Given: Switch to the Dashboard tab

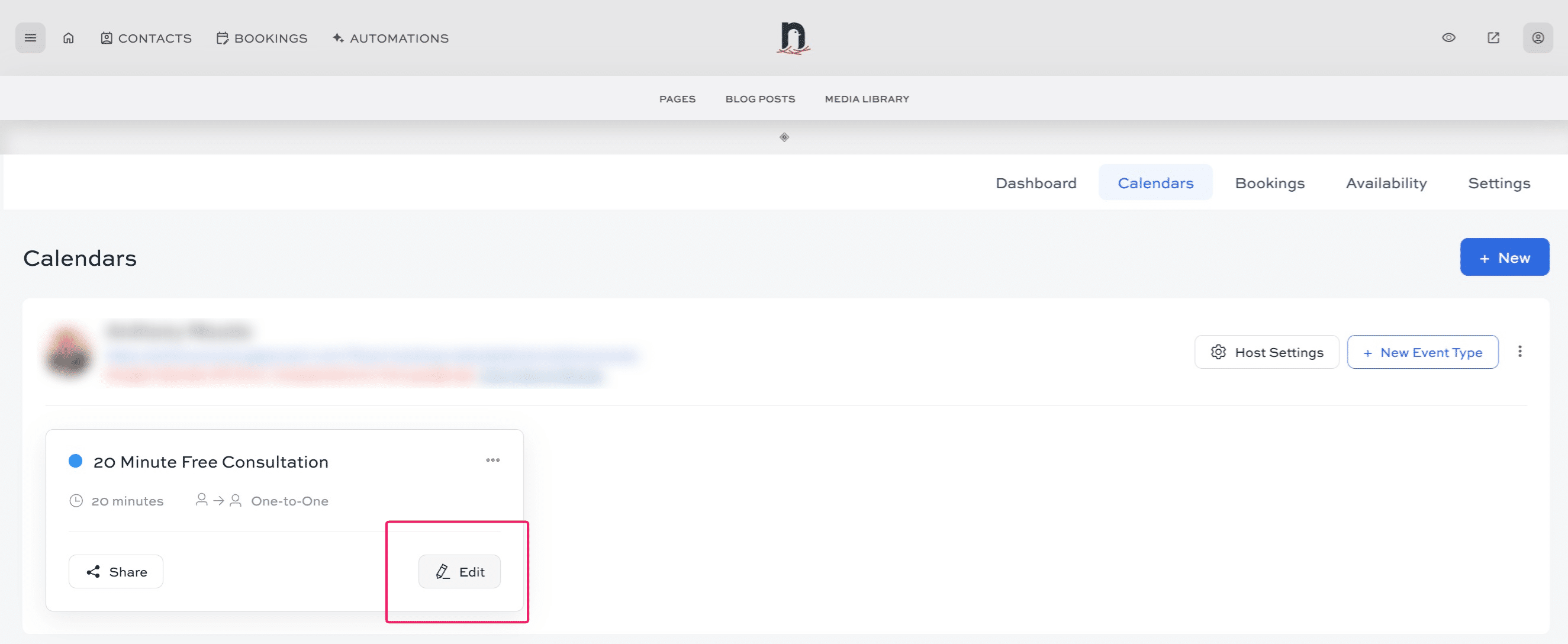Looking at the screenshot, I should click(1035, 183).
